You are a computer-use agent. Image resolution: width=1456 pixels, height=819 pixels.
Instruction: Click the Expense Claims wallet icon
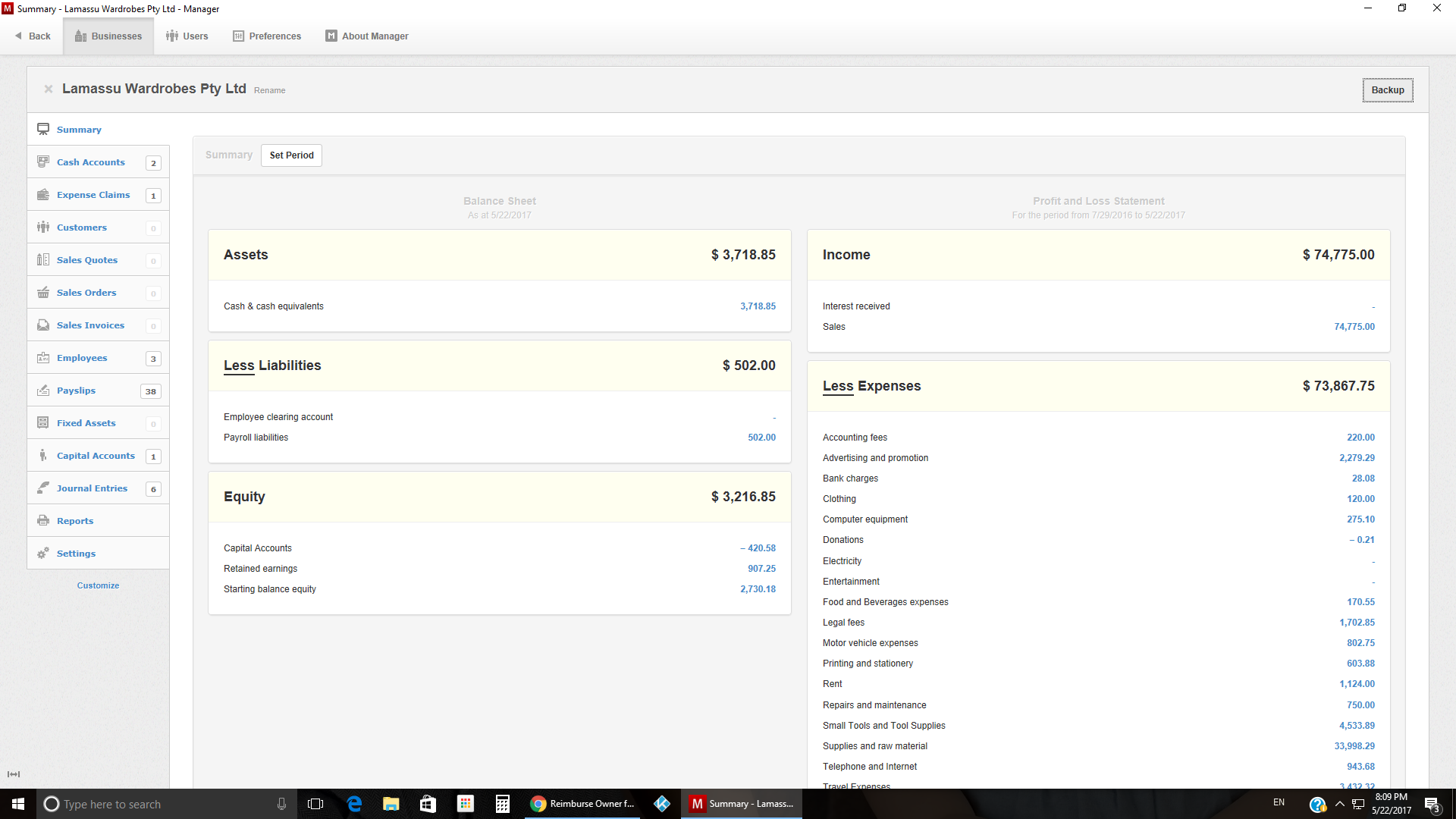coord(43,194)
